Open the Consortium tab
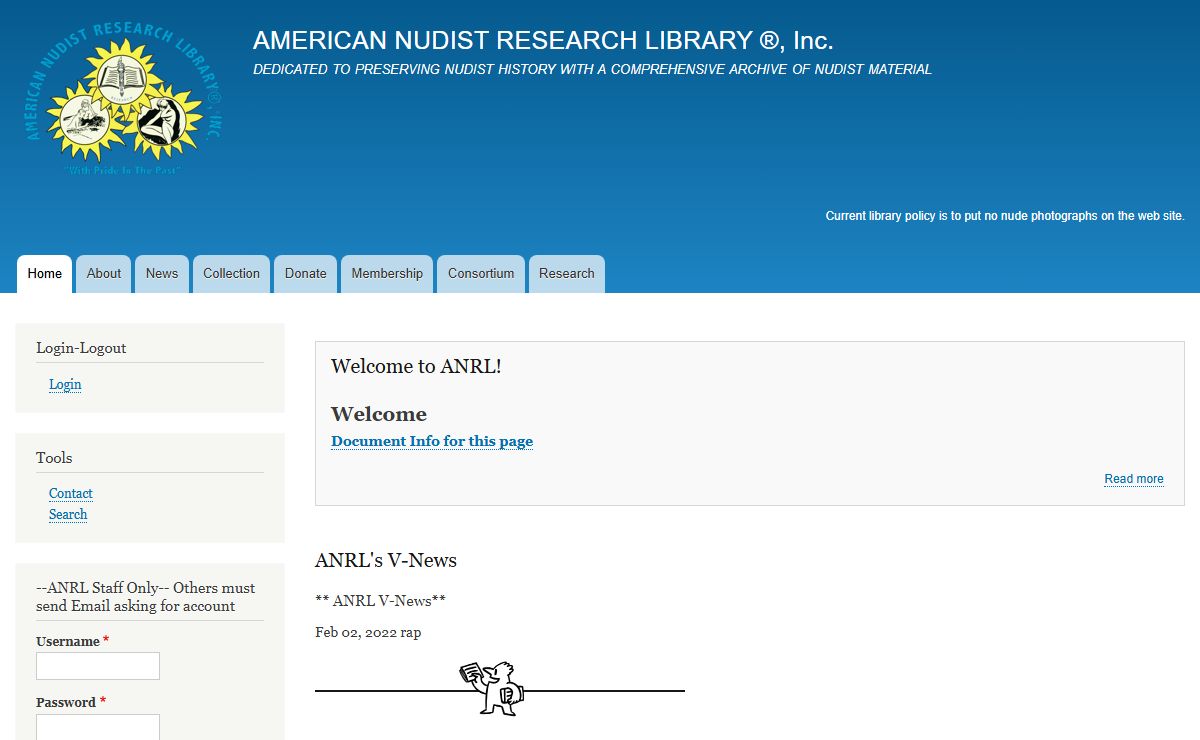Screen dimensions: 1200x740 [x=481, y=274]
